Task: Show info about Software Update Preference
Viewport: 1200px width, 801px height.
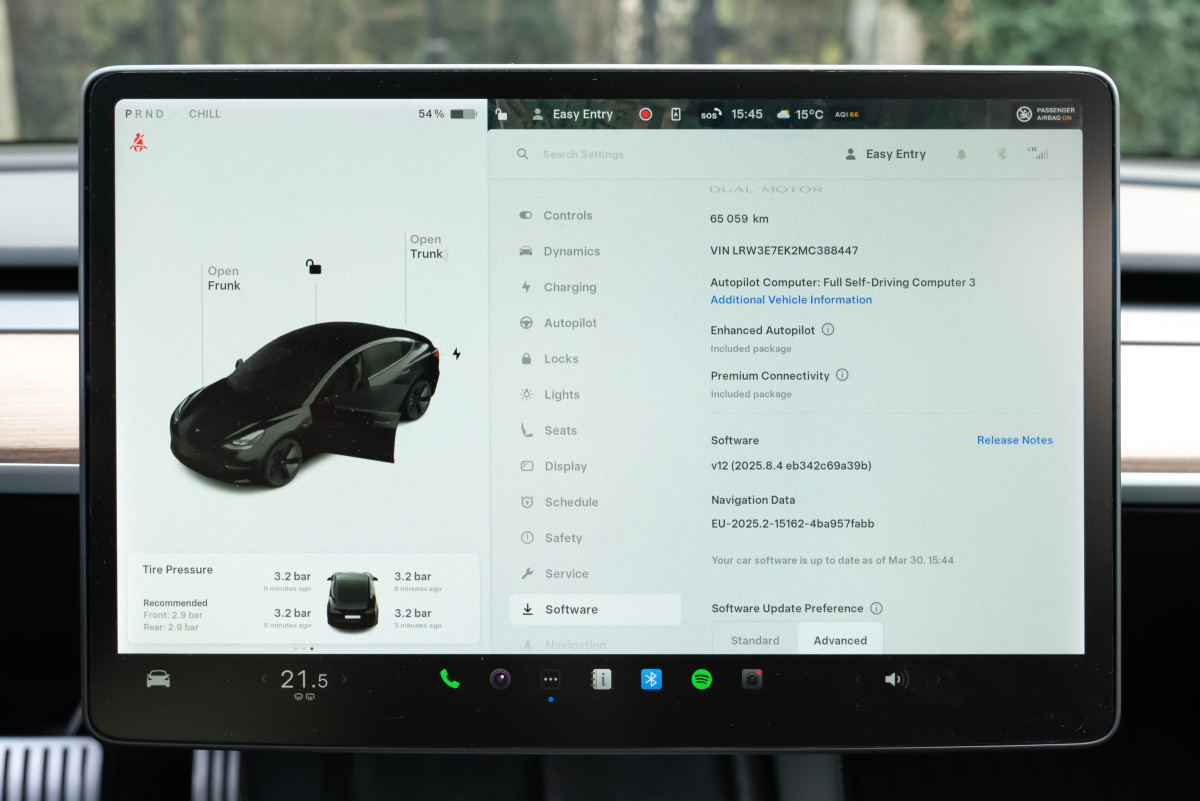Action: click(876, 608)
